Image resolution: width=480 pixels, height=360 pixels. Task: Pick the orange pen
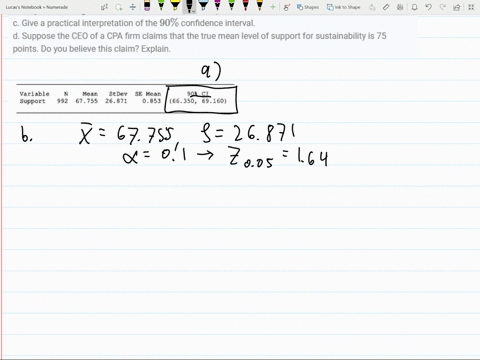259,6
